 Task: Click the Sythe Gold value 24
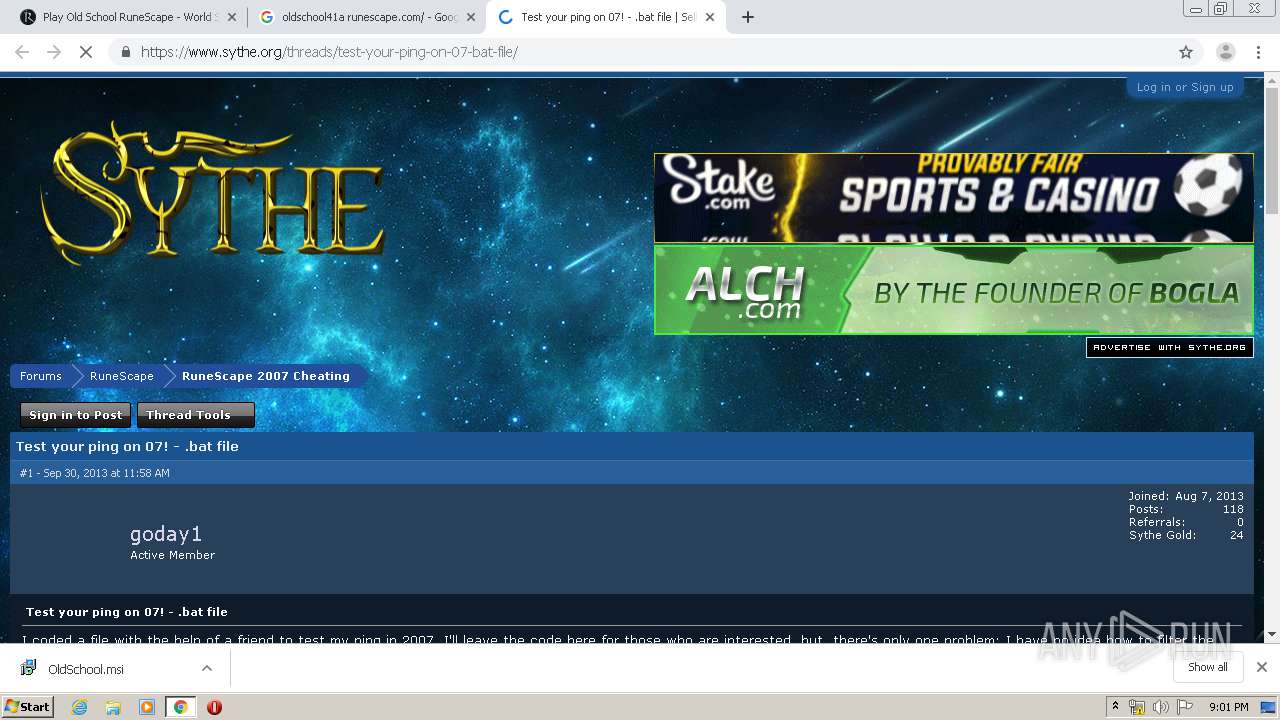pos(1237,535)
